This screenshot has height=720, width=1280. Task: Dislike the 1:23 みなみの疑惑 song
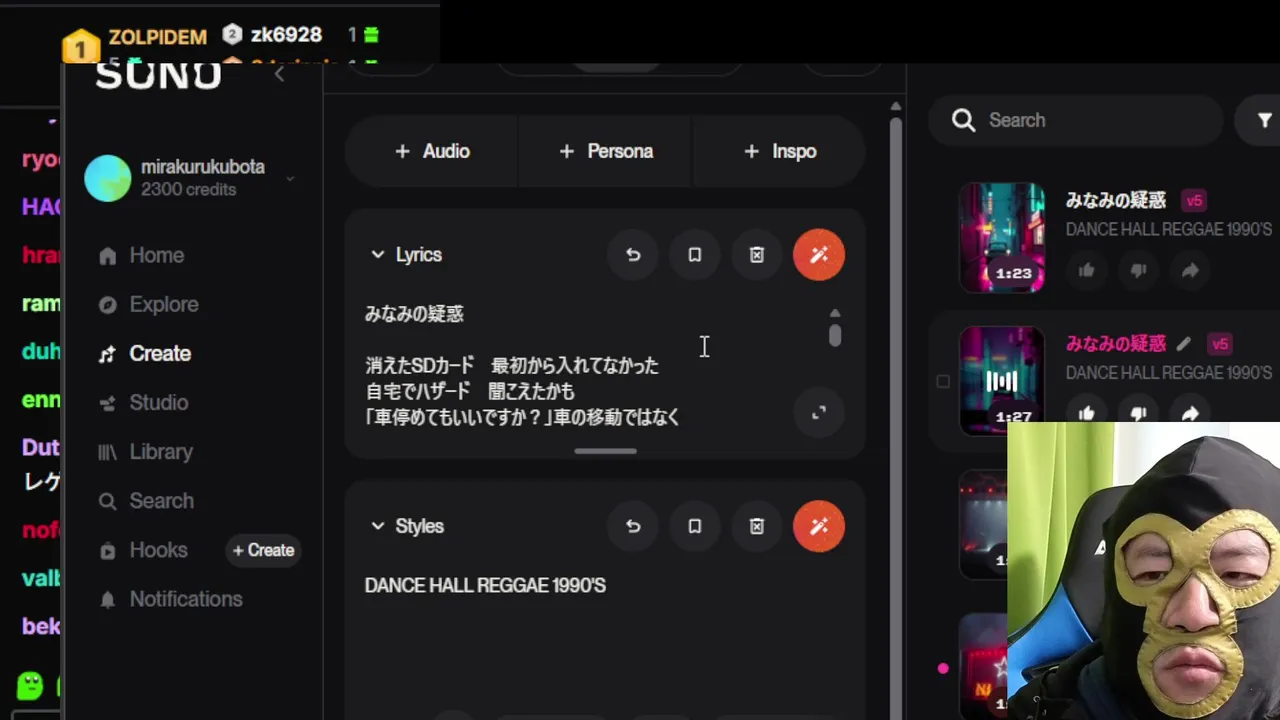(x=1138, y=270)
